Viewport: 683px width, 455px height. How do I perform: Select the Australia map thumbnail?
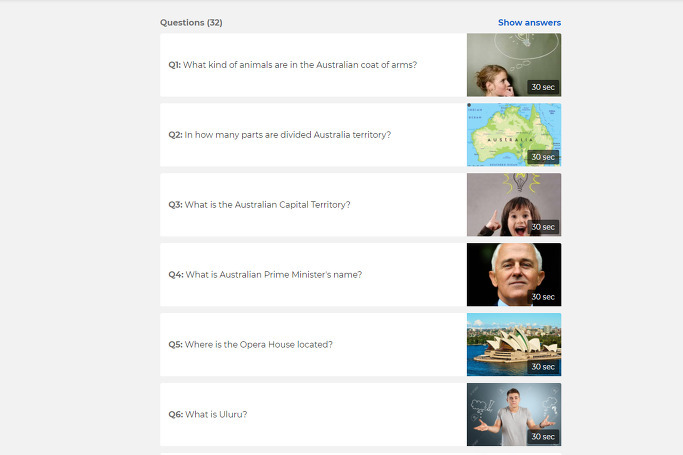point(514,135)
